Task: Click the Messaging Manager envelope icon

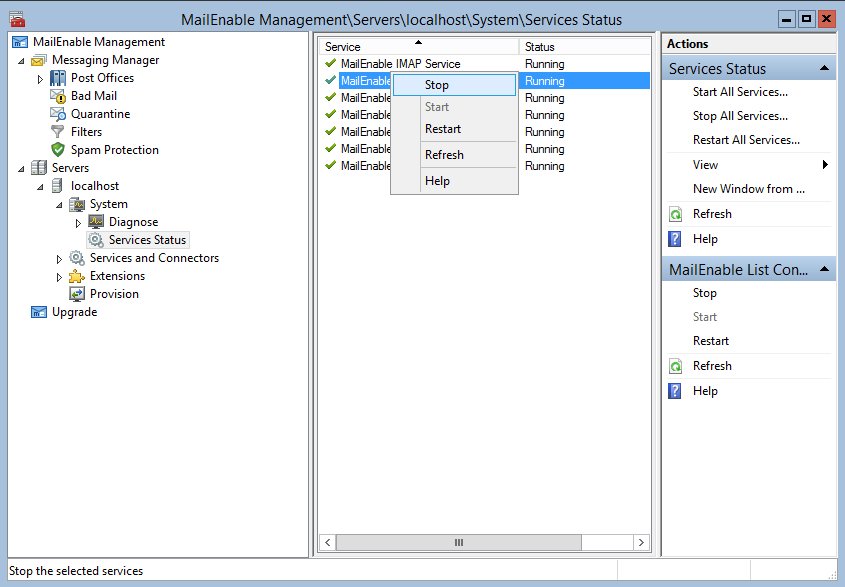Action: (x=39, y=60)
